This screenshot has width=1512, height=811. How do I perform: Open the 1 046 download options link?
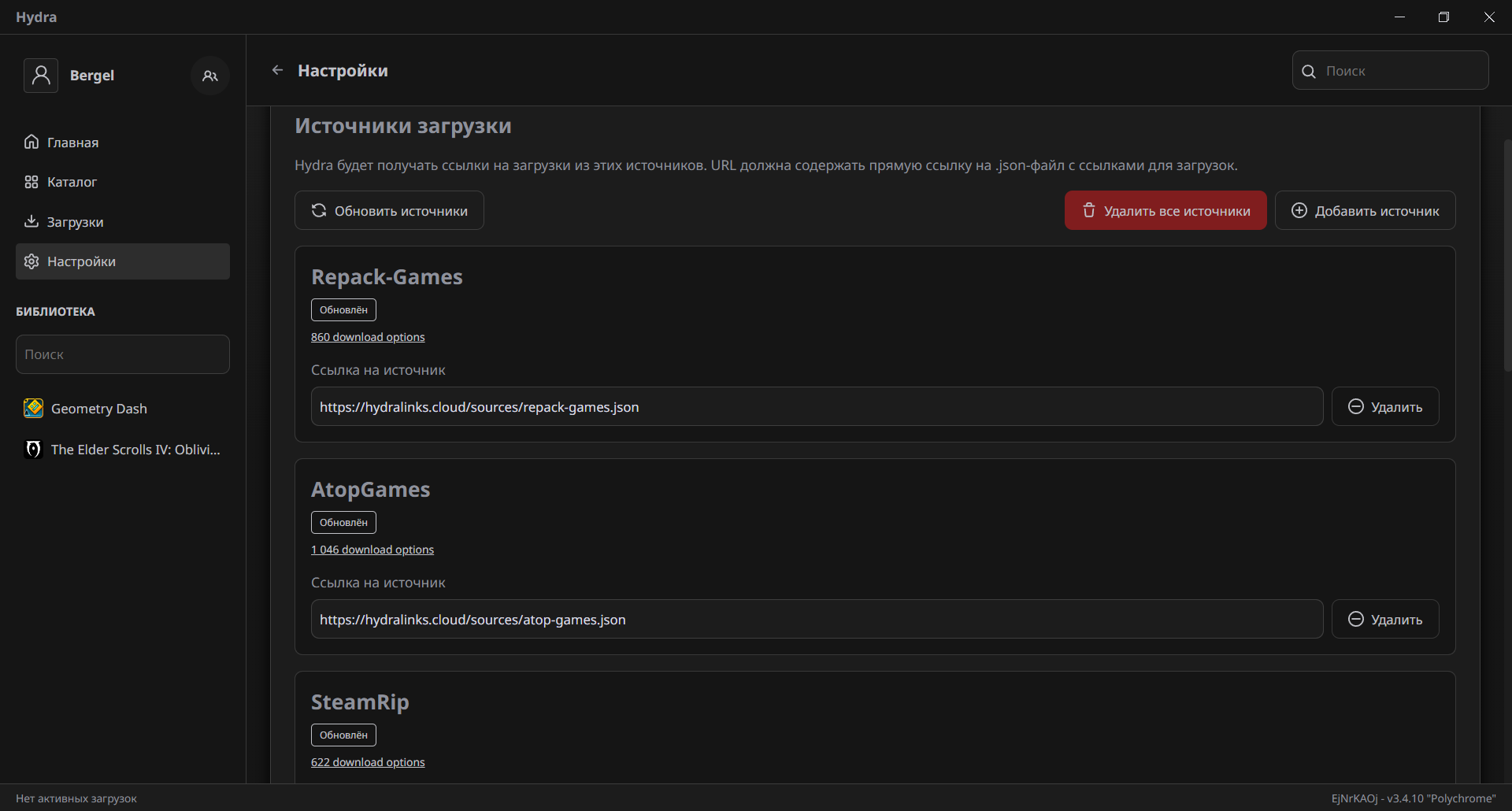click(x=372, y=550)
